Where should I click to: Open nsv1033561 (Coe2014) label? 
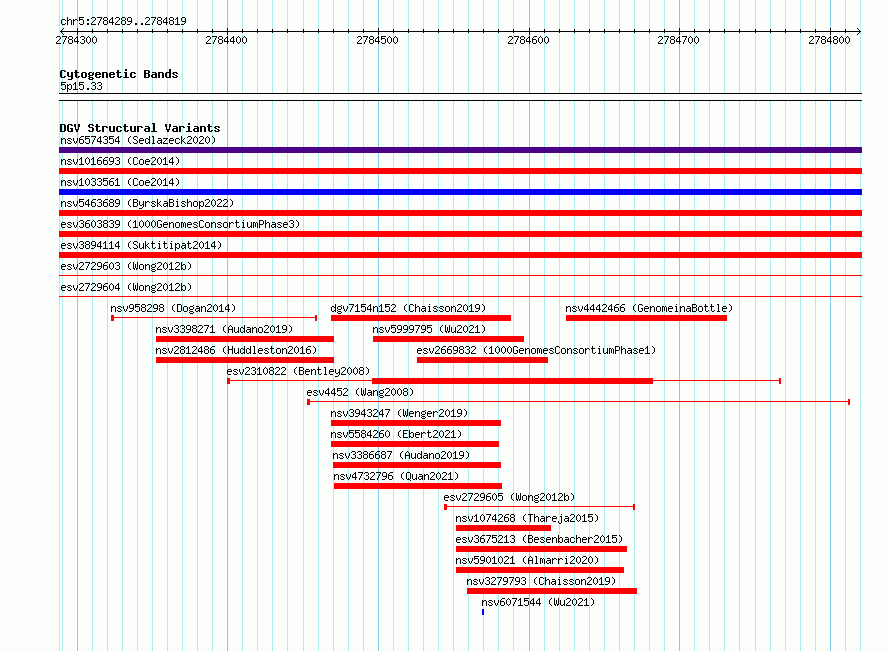tap(120, 182)
